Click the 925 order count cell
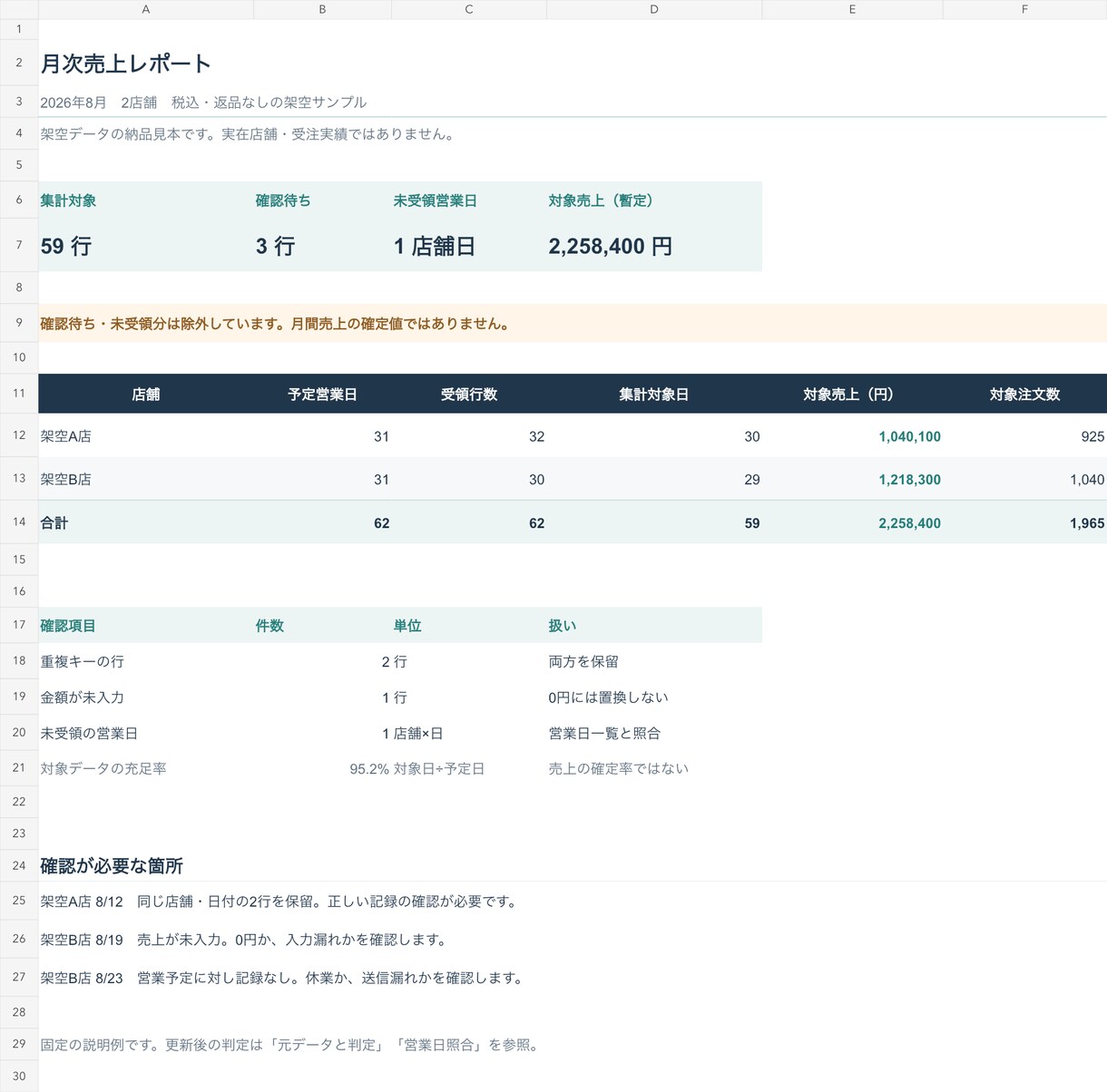This screenshot has height=1092, width=1107. pyautogui.click(x=1024, y=436)
